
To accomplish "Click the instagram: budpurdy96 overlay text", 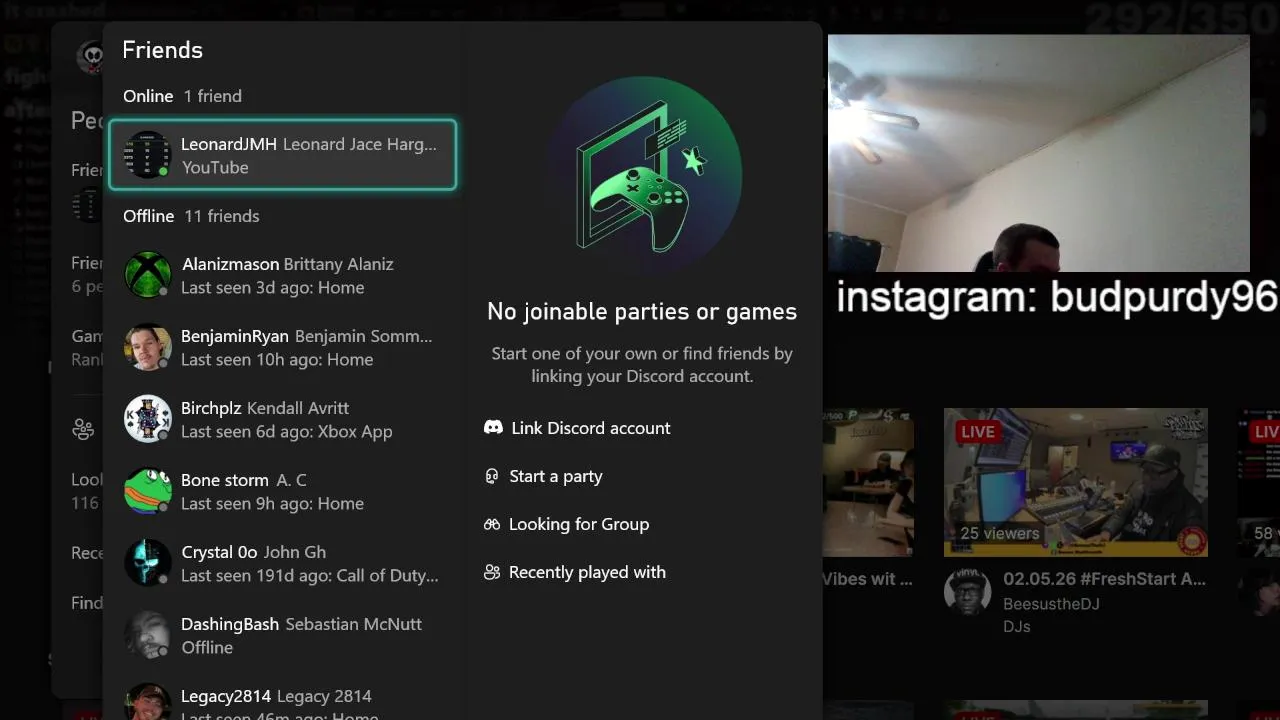I will pos(1057,298).
